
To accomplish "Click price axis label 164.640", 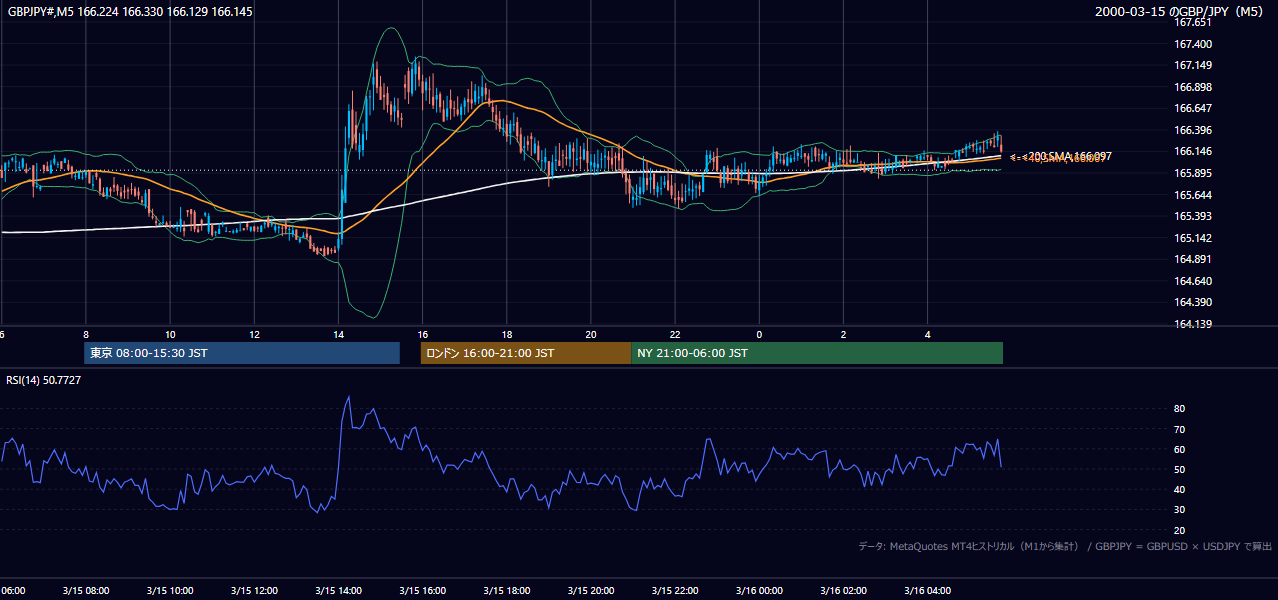I will pyautogui.click(x=1194, y=281).
